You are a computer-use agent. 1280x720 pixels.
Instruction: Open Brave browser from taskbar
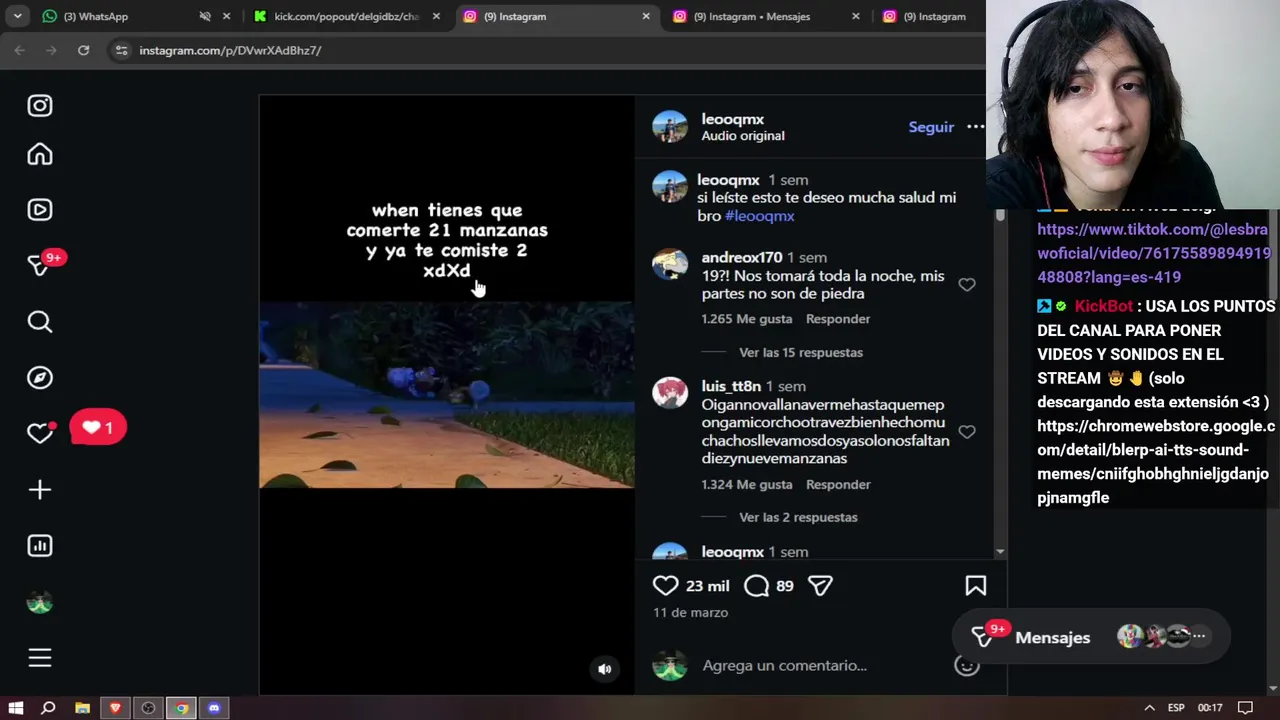[x=115, y=708]
